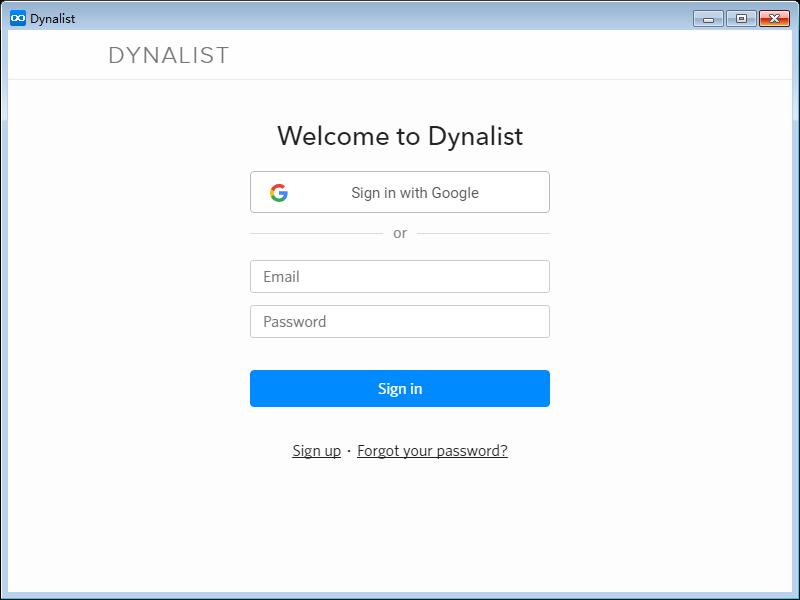
Task: Click the blue Sign in button
Action: 400,389
